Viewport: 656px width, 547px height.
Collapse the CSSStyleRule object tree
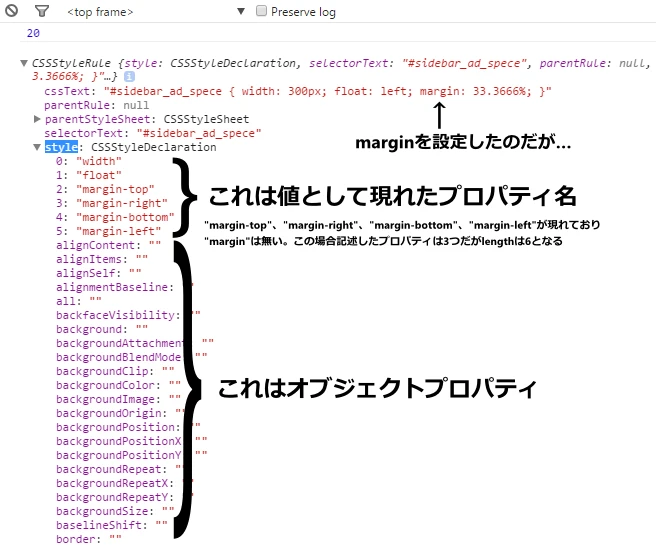(x=24, y=63)
